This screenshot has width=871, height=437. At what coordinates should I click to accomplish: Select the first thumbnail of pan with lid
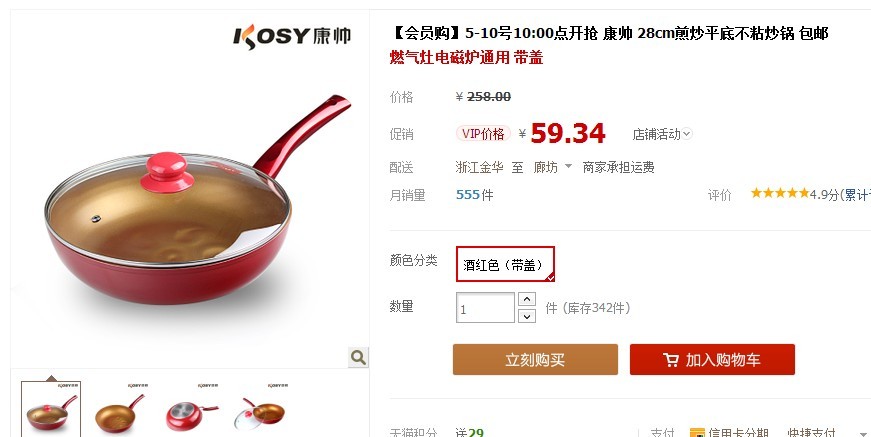(x=51, y=409)
